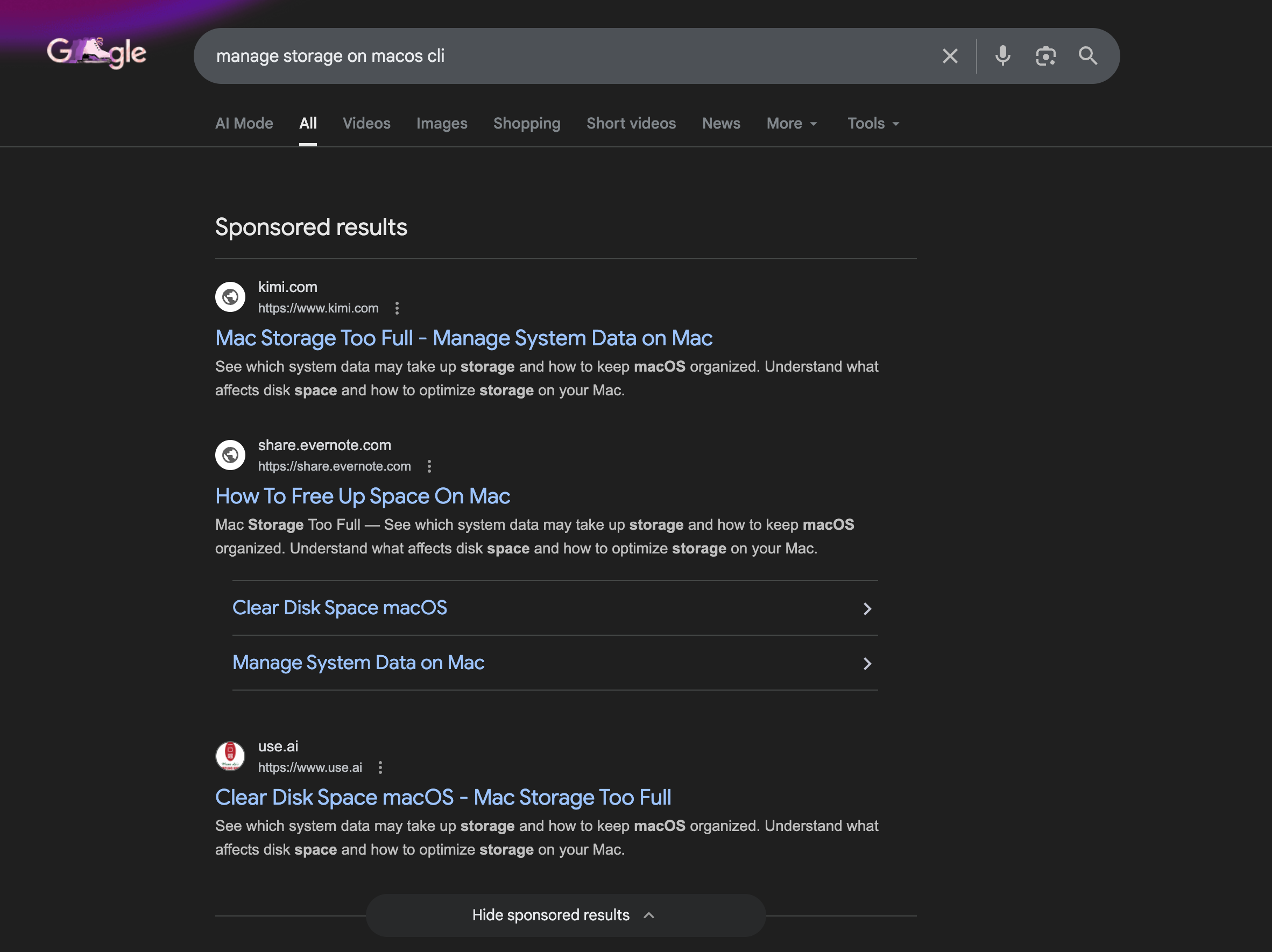Open "Mac Storage Too Full" kimi.com result
Image resolution: width=1272 pixels, height=952 pixels.
(x=463, y=338)
